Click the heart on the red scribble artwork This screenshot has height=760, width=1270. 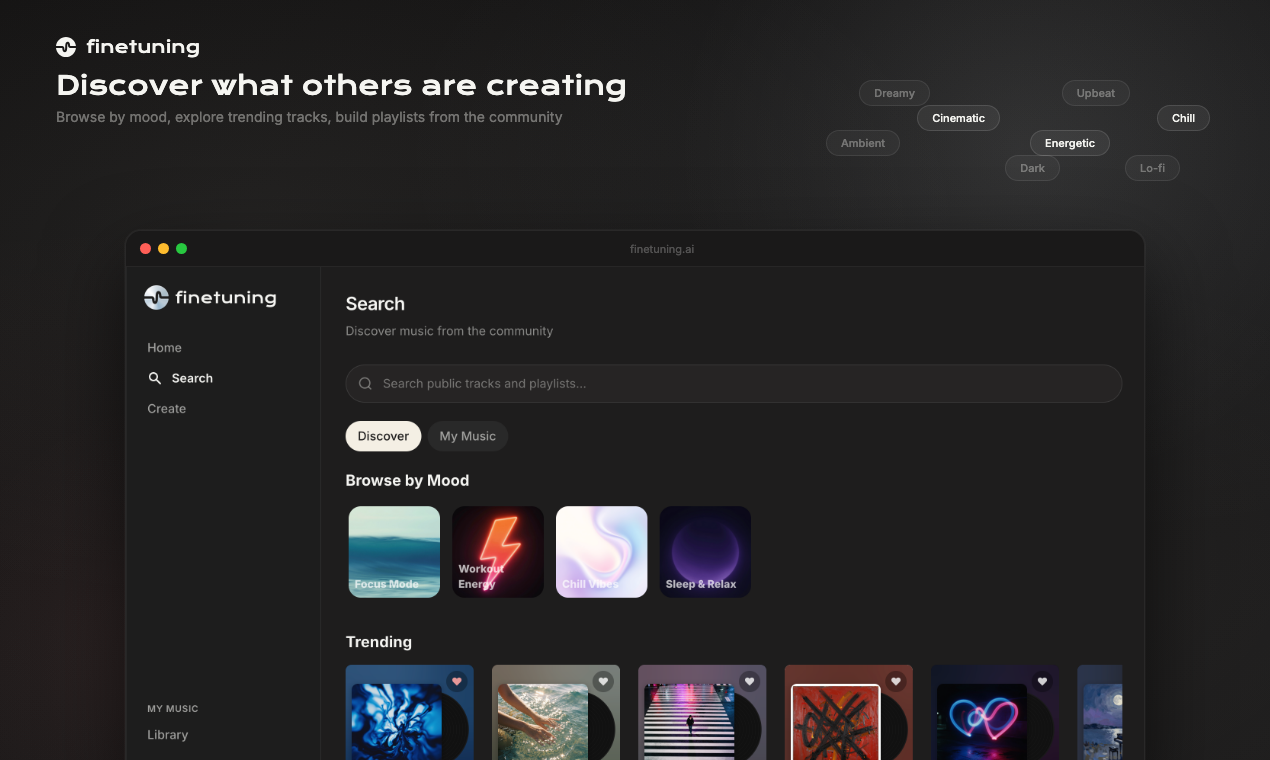(x=896, y=681)
